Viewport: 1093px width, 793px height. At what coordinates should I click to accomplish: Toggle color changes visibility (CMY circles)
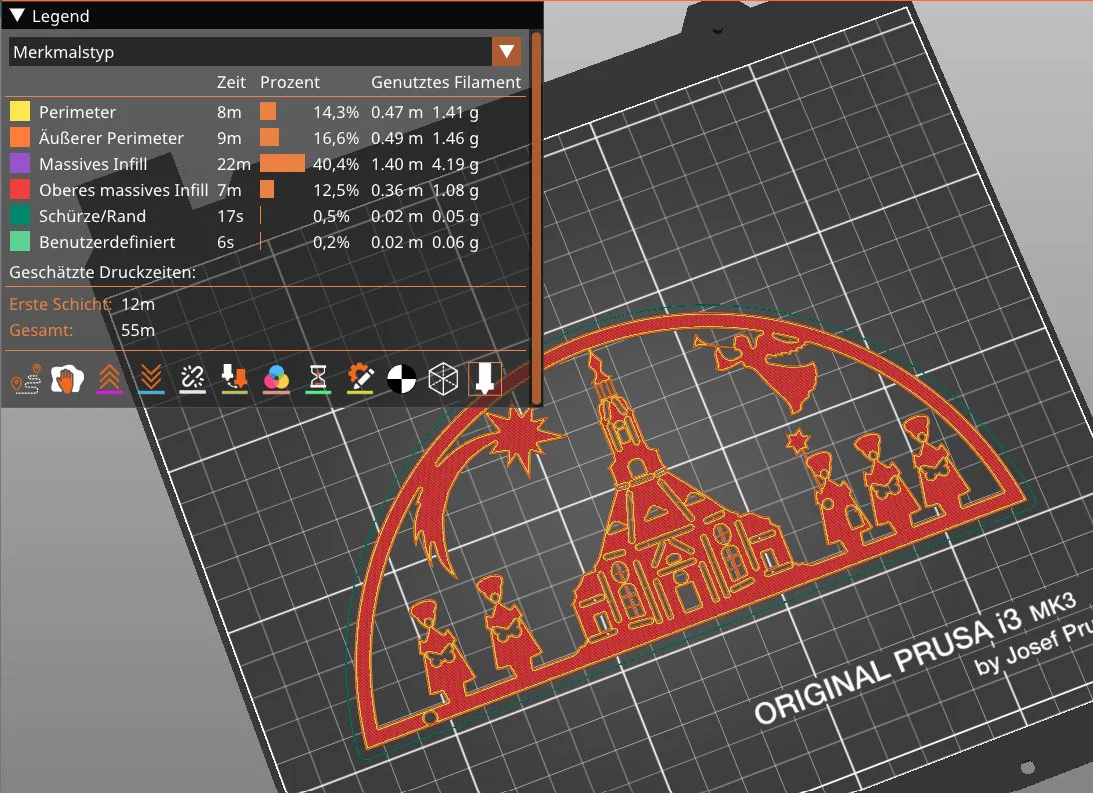[x=276, y=378]
